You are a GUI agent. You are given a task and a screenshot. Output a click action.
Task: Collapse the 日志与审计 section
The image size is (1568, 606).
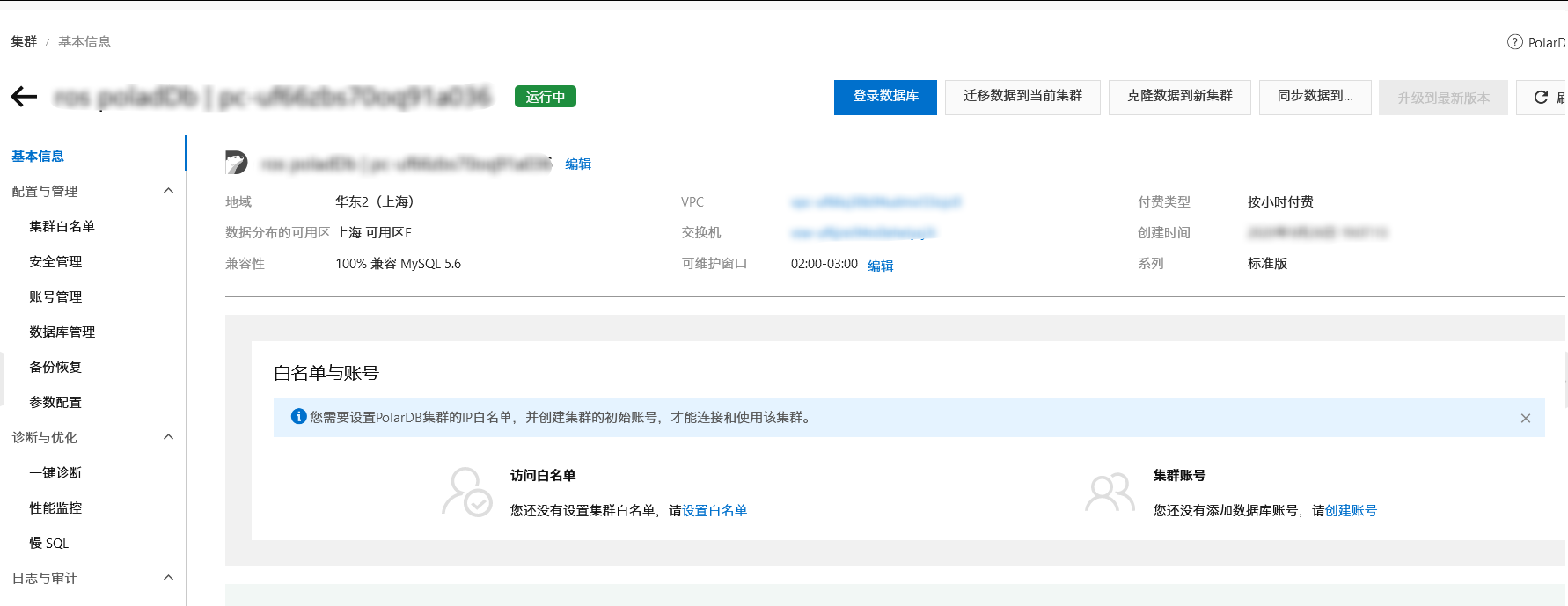pyautogui.click(x=168, y=578)
